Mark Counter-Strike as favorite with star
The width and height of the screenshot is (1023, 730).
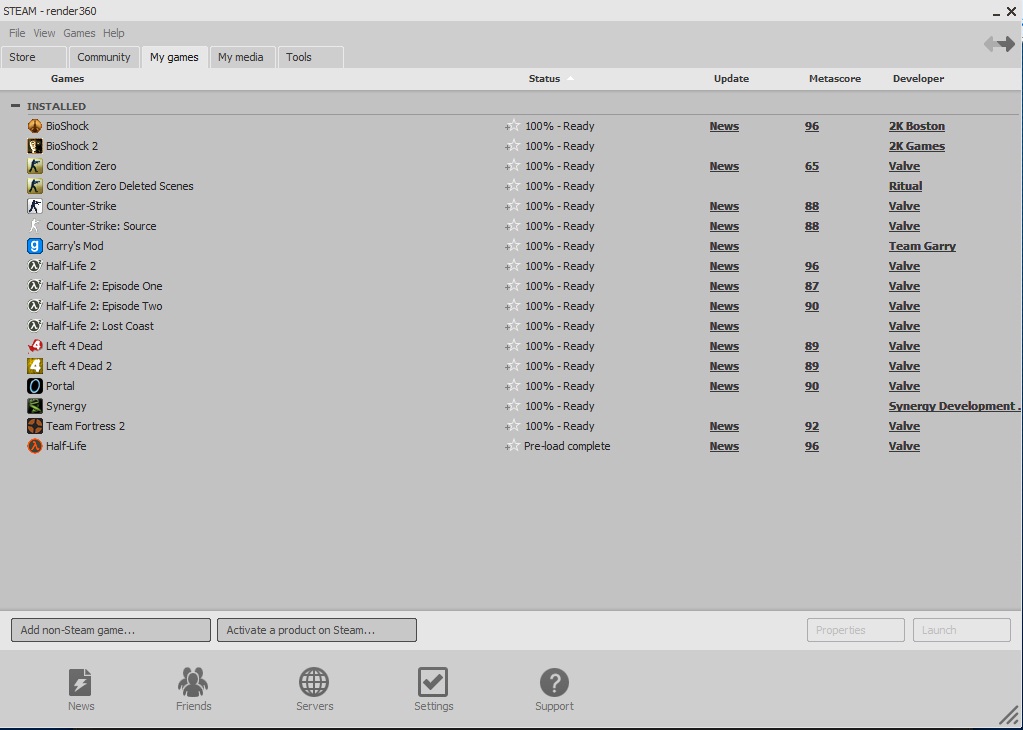point(513,206)
